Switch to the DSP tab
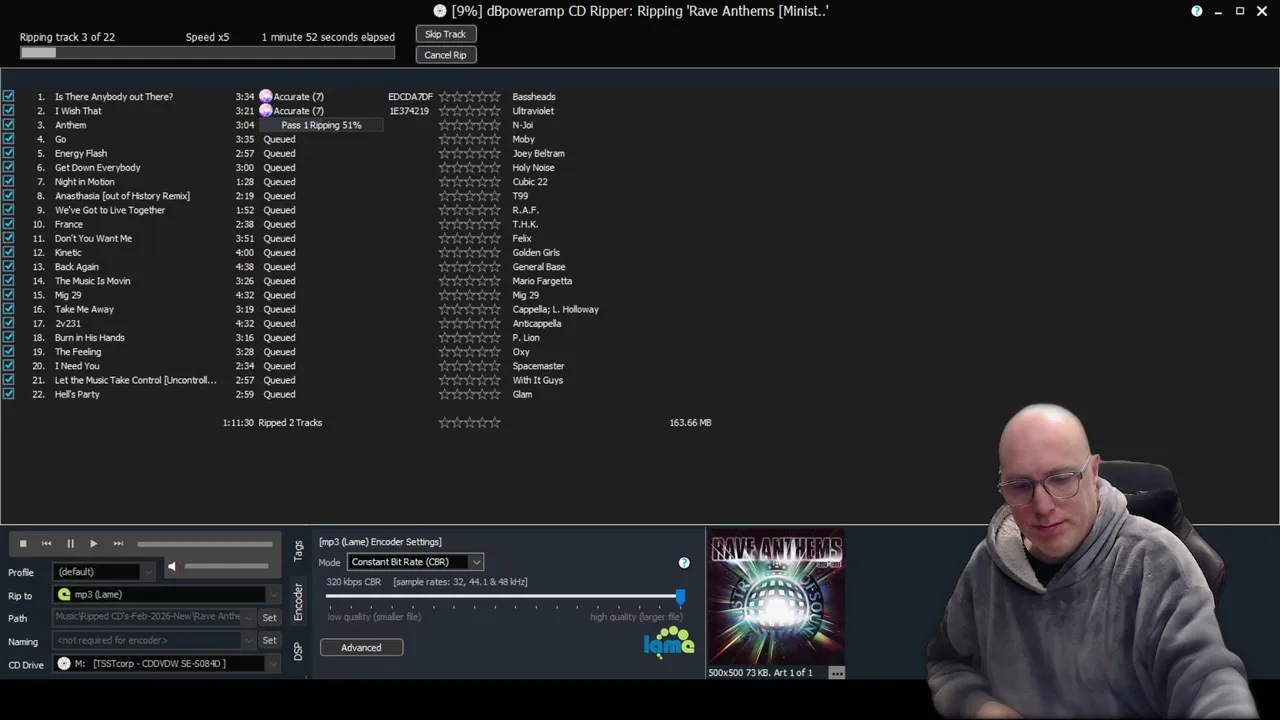 [298, 651]
